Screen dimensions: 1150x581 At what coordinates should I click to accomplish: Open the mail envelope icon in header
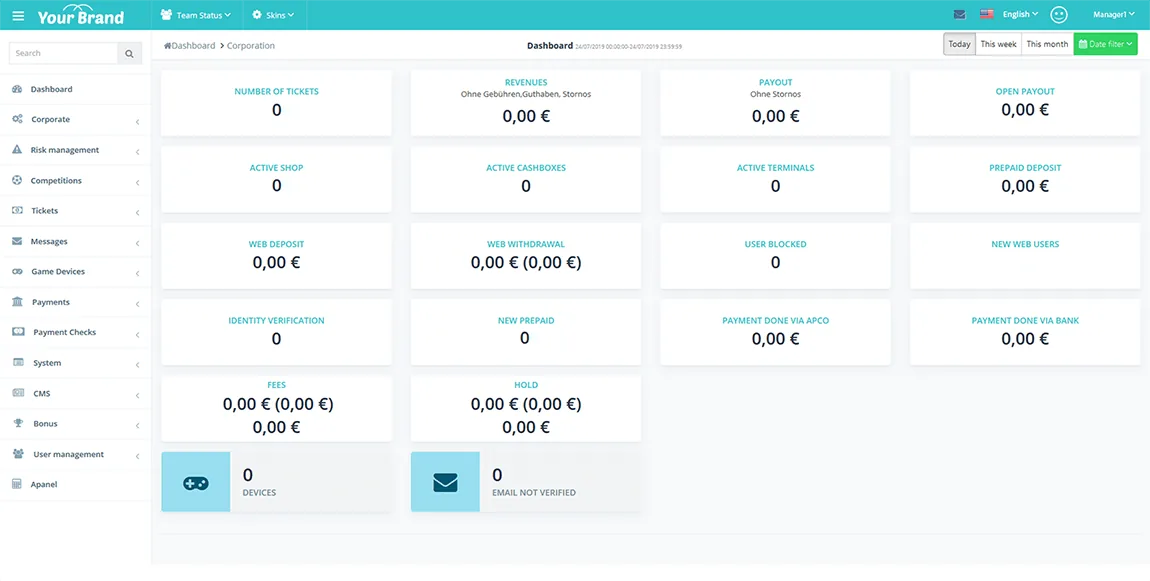(959, 14)
